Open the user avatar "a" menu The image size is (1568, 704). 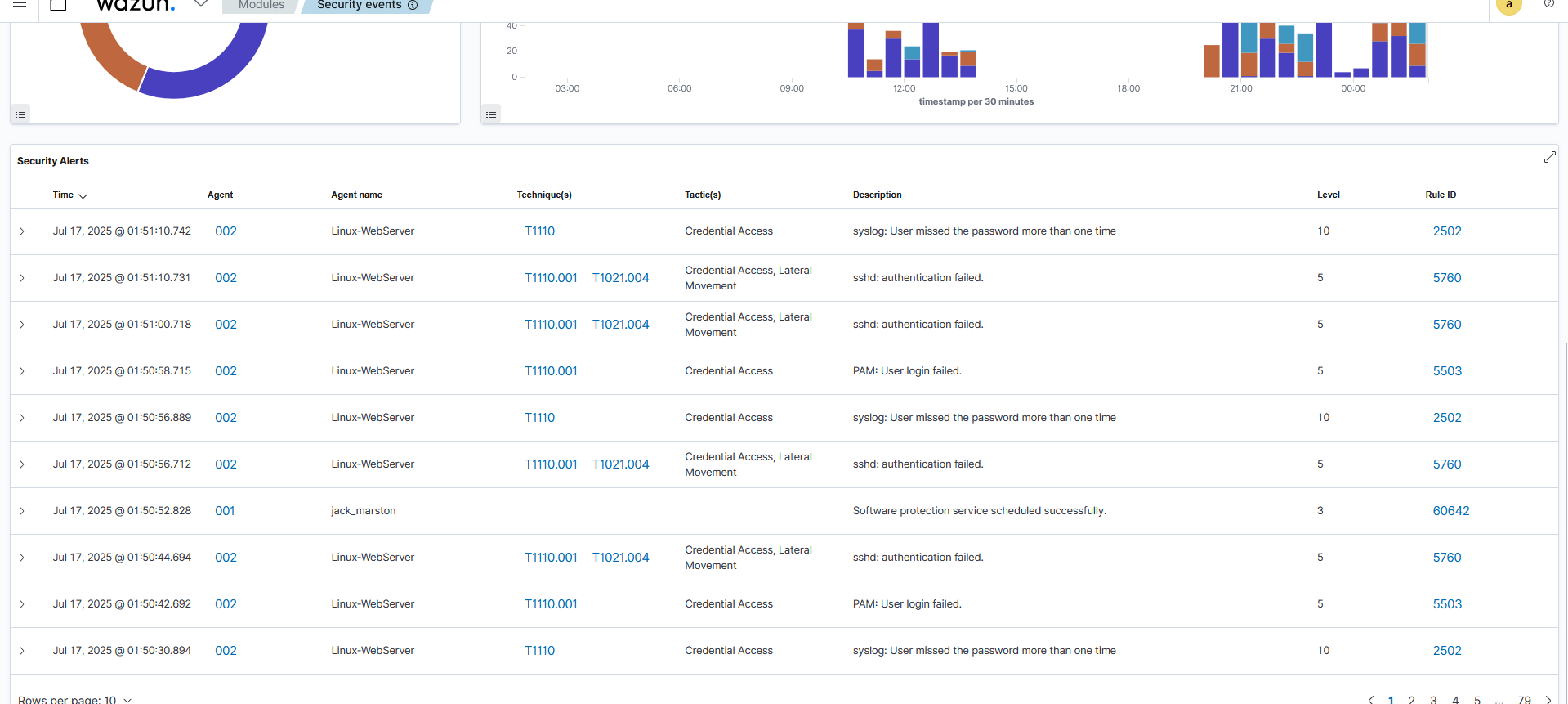(1508, 6)
